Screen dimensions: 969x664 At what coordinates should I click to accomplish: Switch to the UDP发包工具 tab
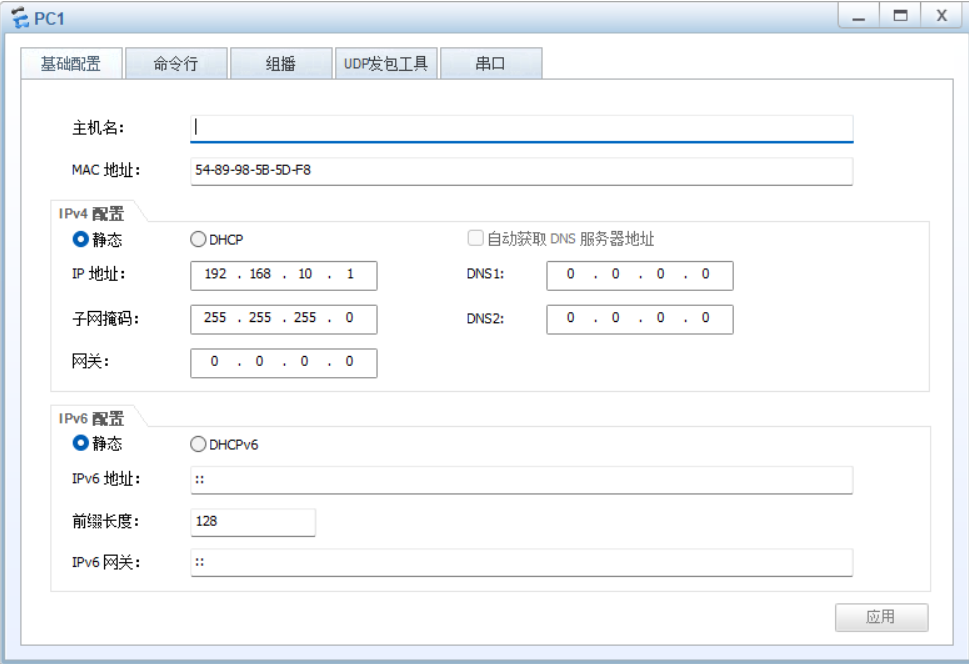(x=386, y=64)
